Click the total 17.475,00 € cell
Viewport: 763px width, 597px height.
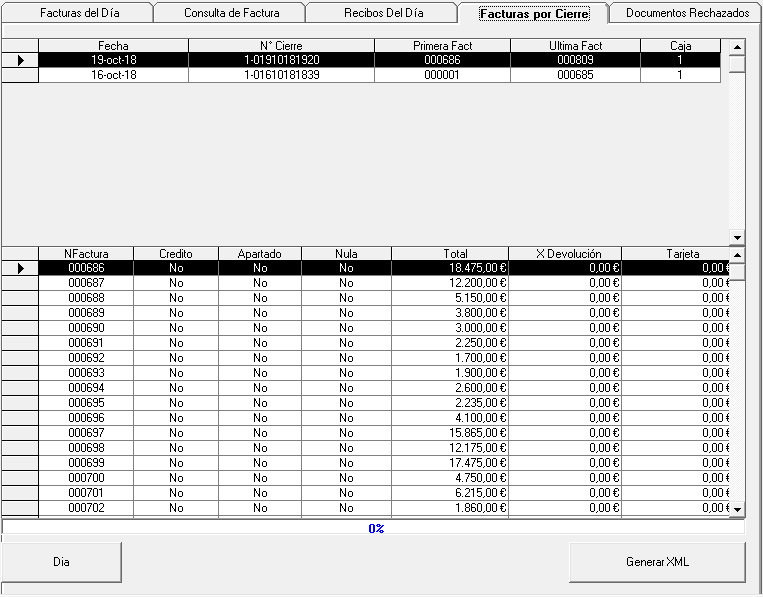(450, 462)
